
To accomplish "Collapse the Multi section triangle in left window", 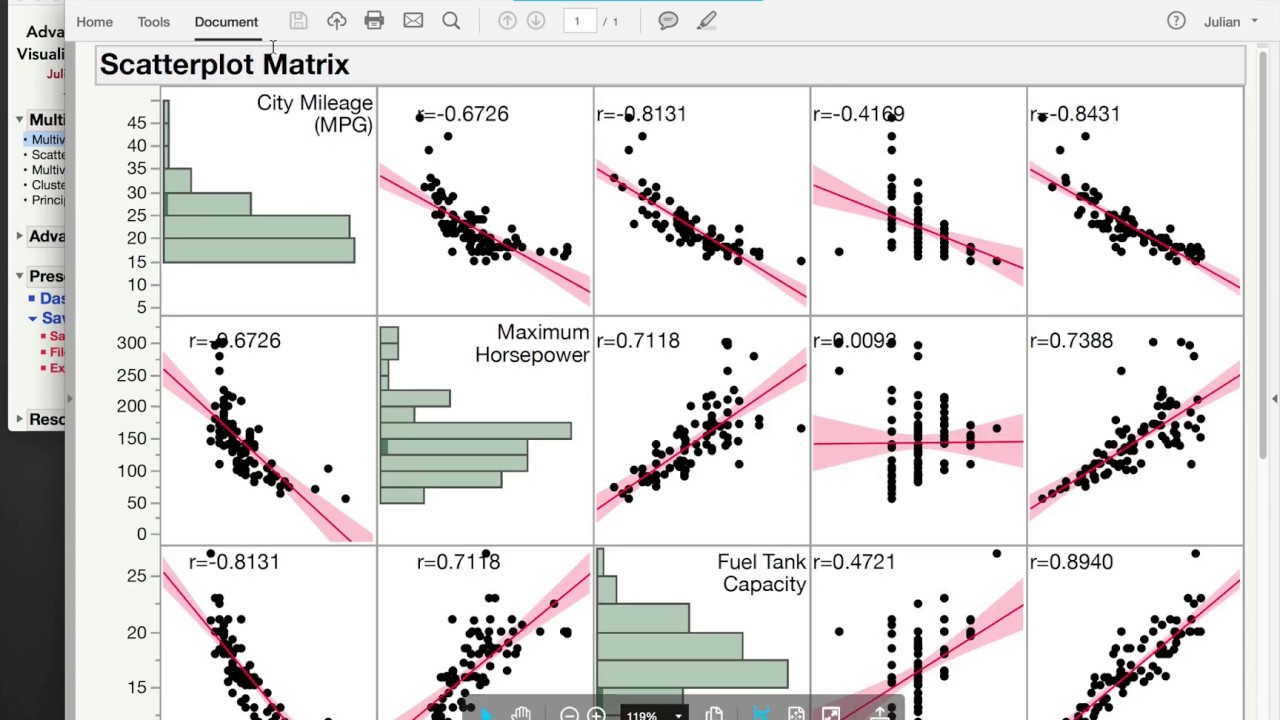I will pyautogui.click(x=19, y=119).
